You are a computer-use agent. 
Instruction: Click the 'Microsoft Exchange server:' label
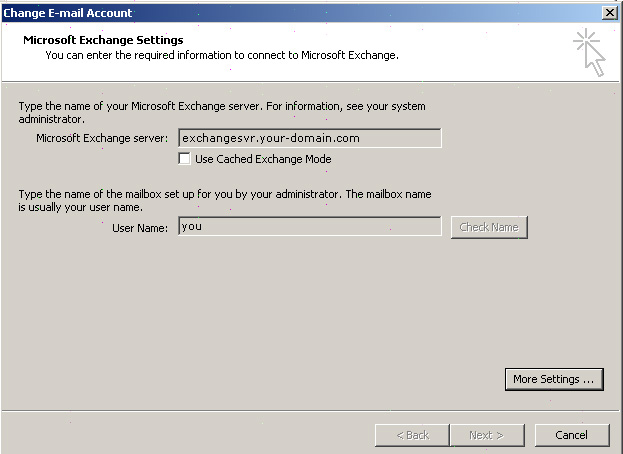tap(102, 138)
